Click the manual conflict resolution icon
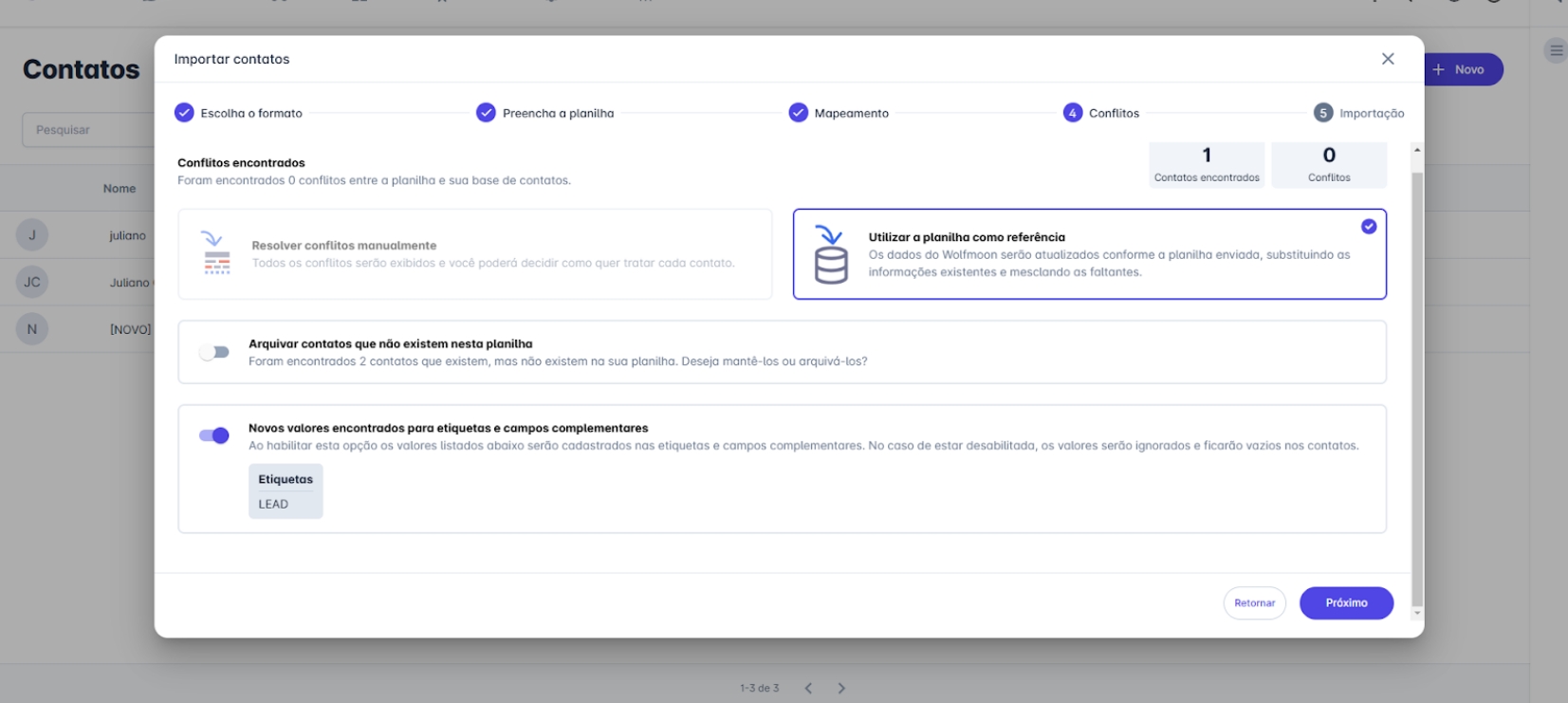Viewport: 1568px width, 703px height. click(216, 253)
